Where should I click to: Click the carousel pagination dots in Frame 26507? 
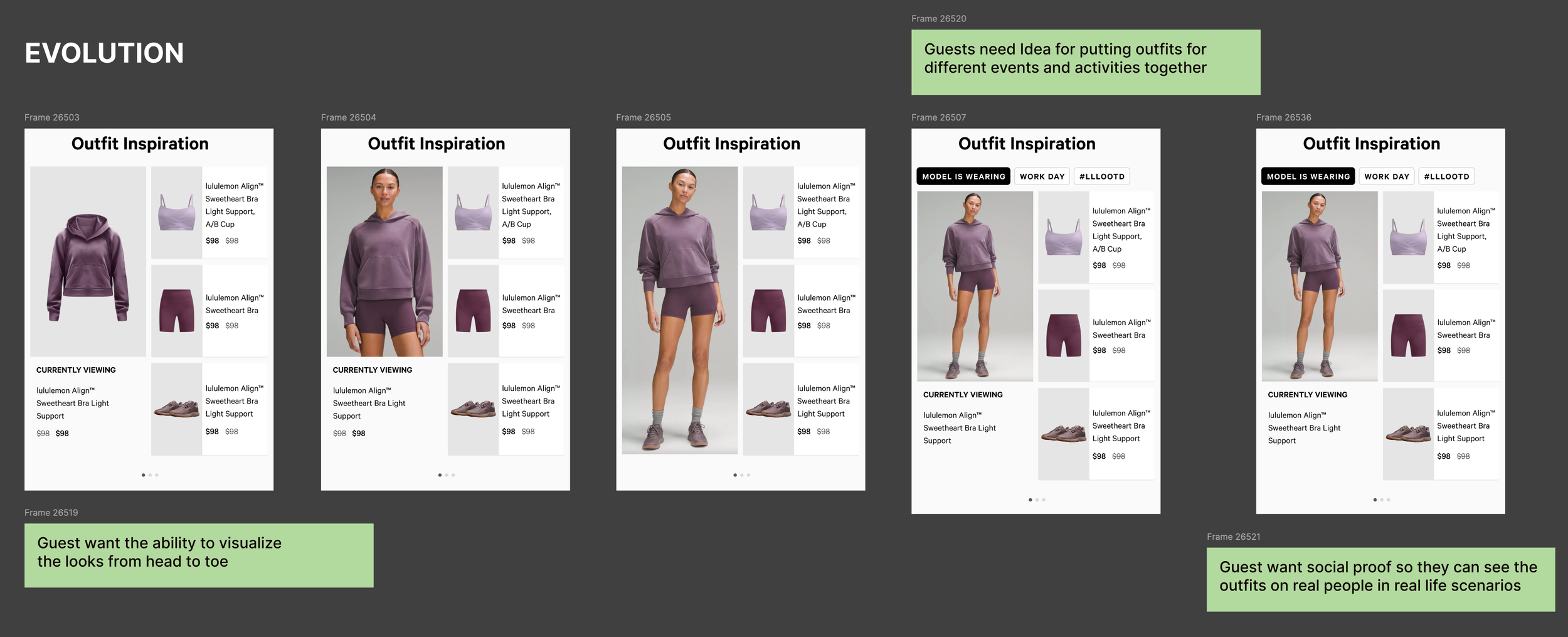pyautogui.click(x=1037, y=500)
